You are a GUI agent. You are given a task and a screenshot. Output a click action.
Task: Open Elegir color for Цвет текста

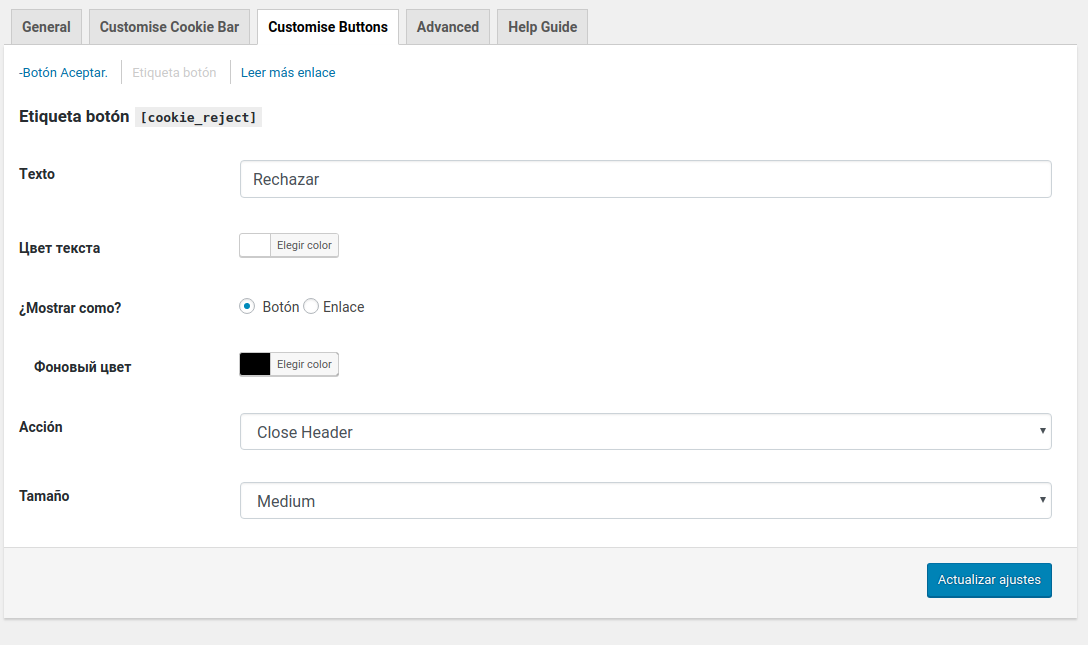click(x=304, y=245)
